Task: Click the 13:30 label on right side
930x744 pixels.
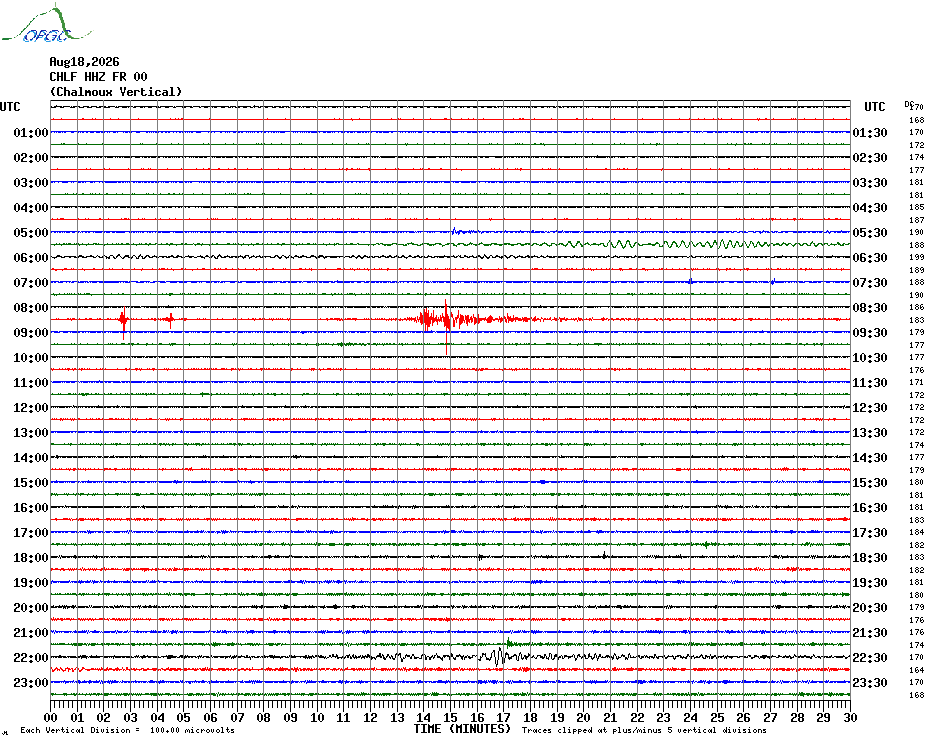Action: [x=870, y=433]
